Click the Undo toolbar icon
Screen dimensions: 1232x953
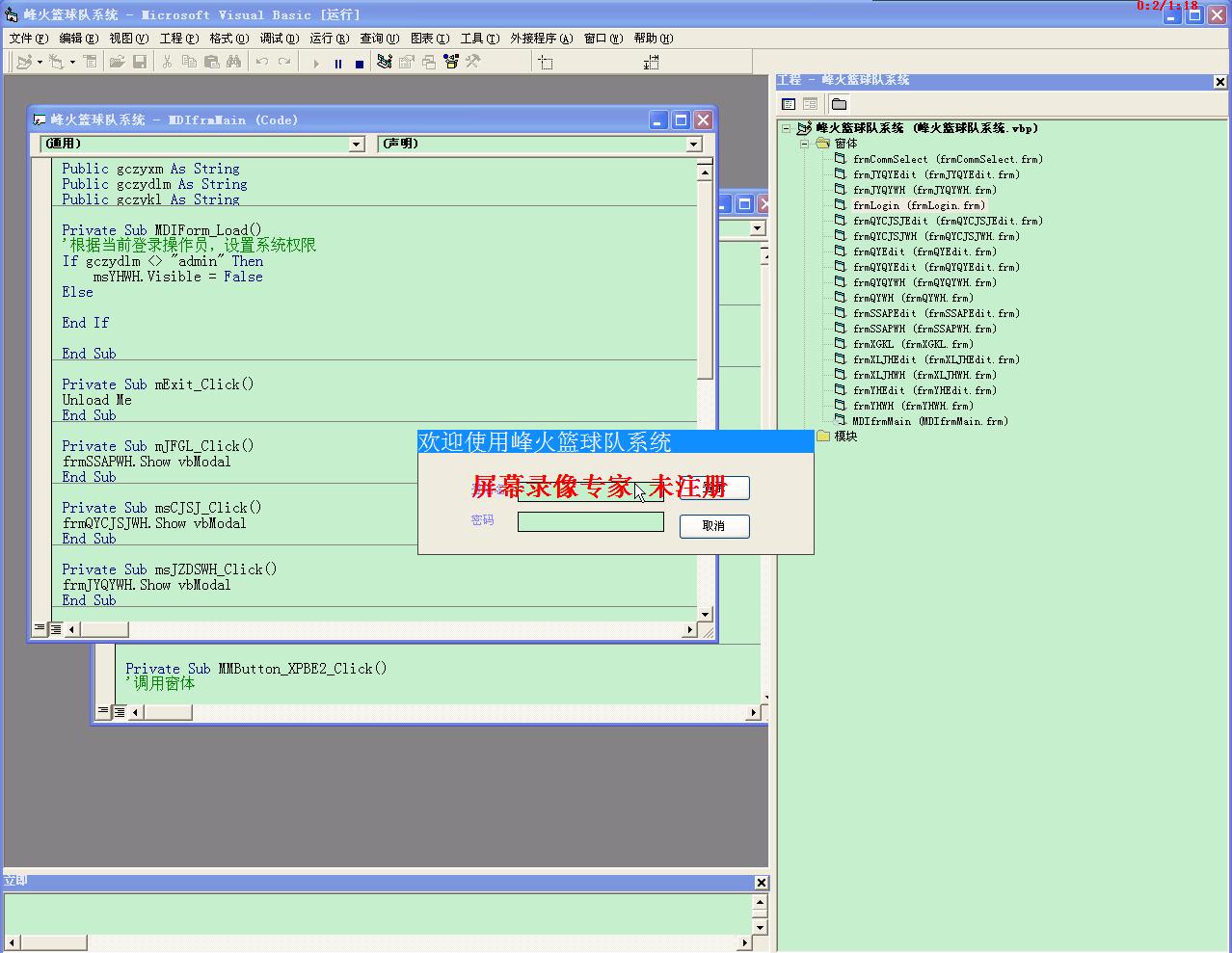(x=261, y=62)
